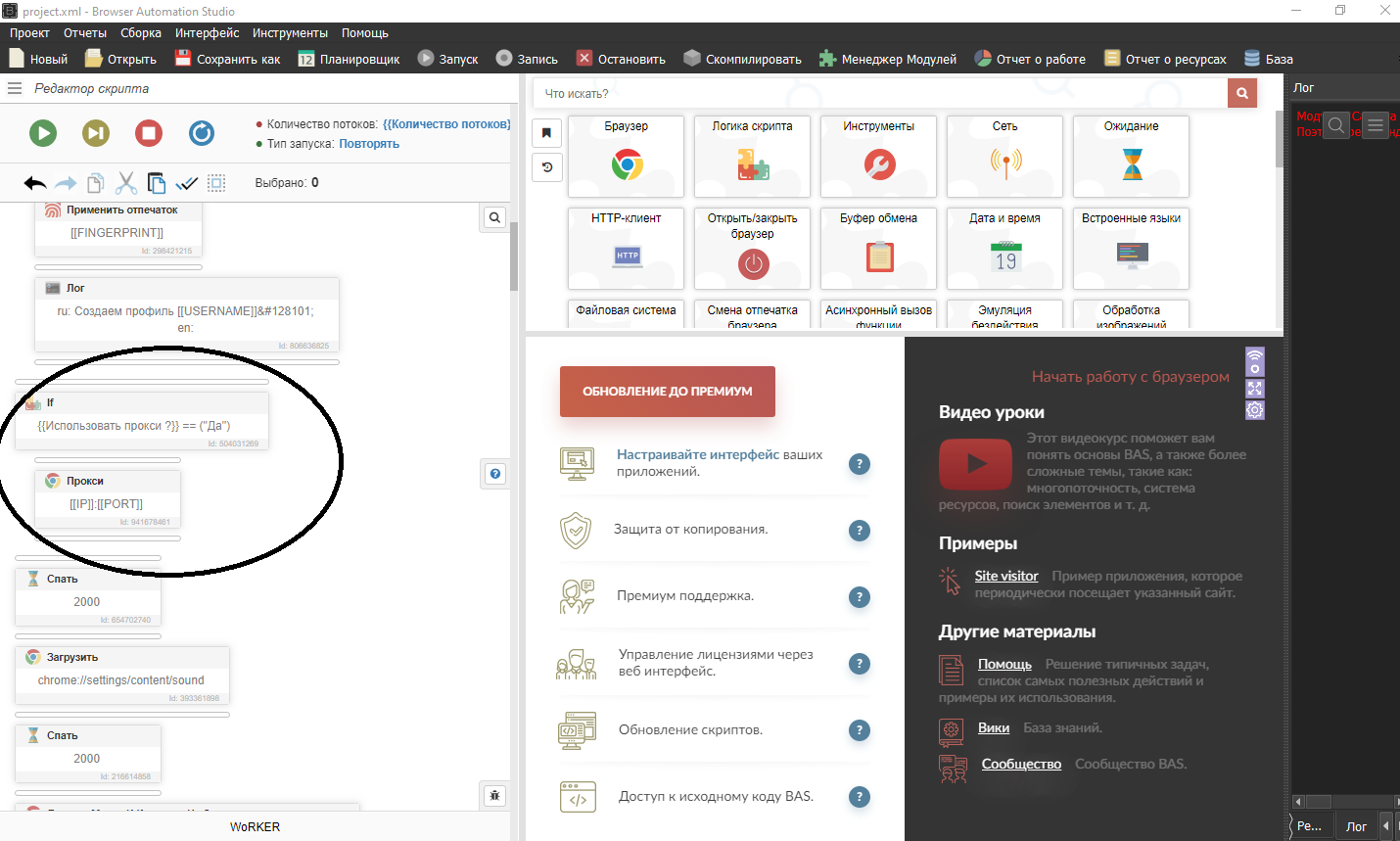Open the menu icon in the Лог panel

[1375, 125]
